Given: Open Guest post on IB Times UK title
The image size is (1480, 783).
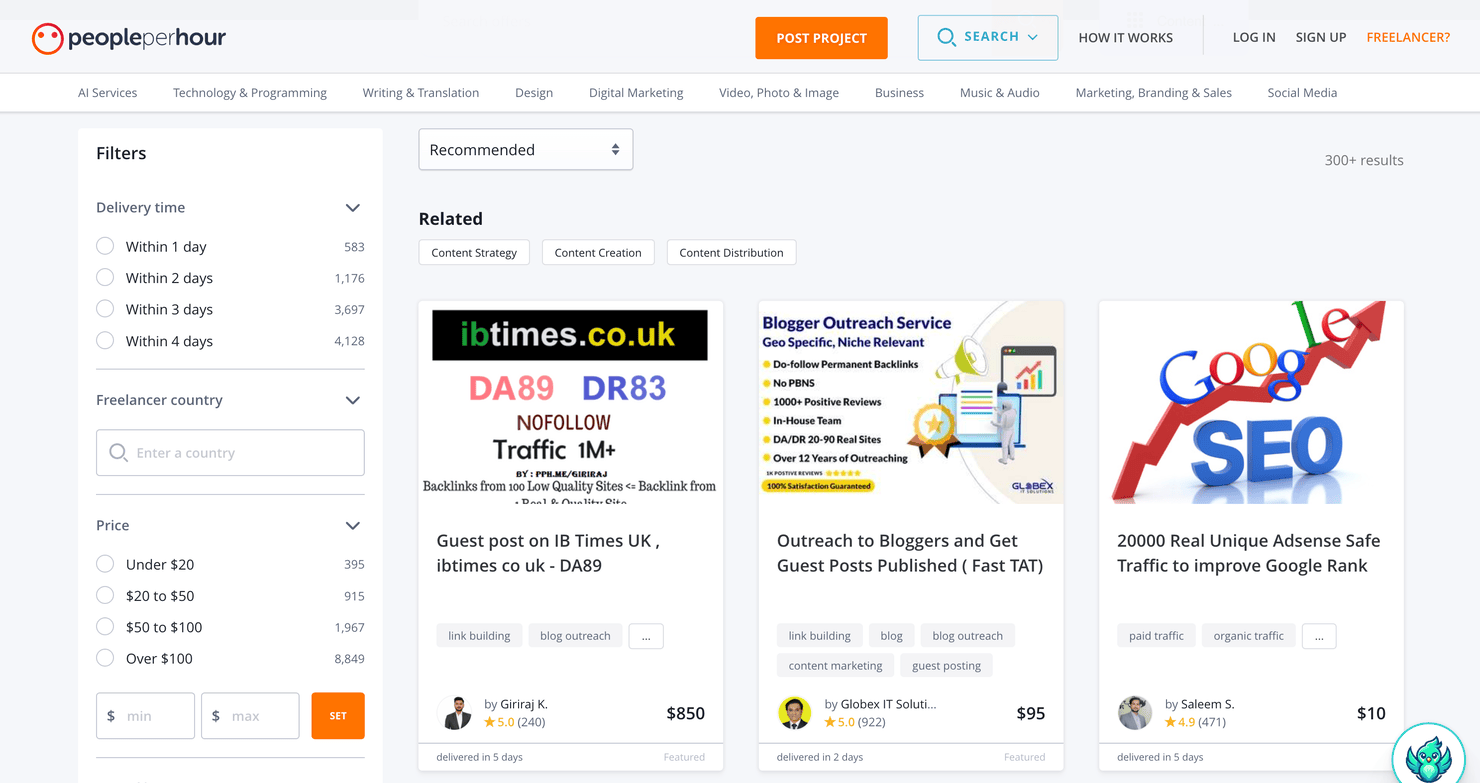Looking at the screenshot, I should coord(548,553).
